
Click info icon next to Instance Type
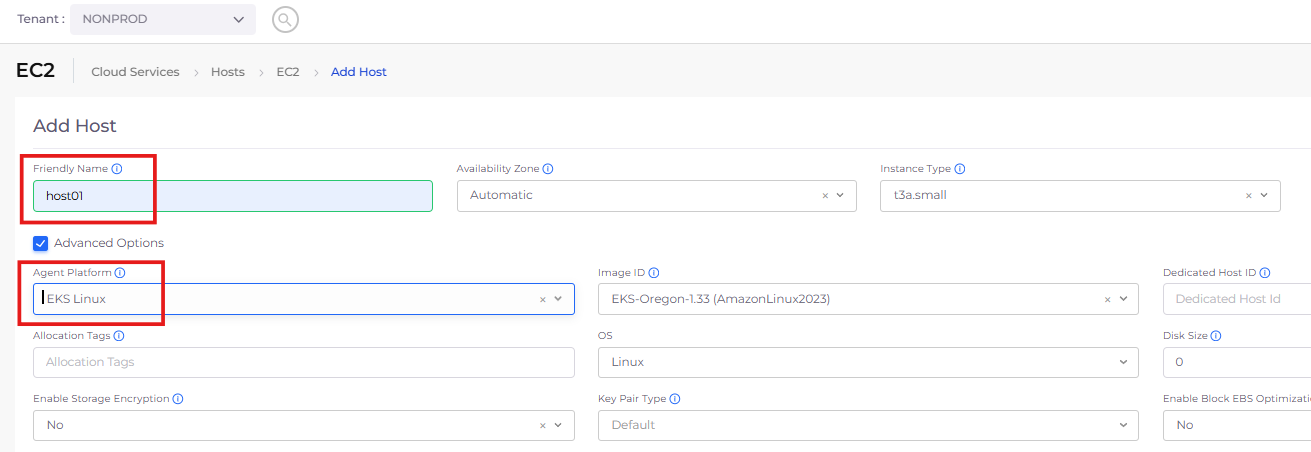click(960, 169)
